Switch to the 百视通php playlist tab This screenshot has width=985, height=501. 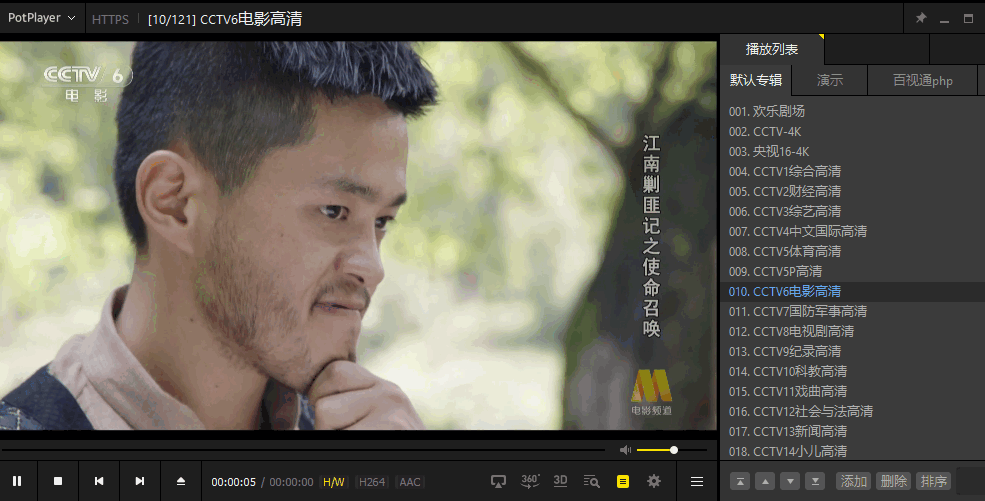pos(922,81)
